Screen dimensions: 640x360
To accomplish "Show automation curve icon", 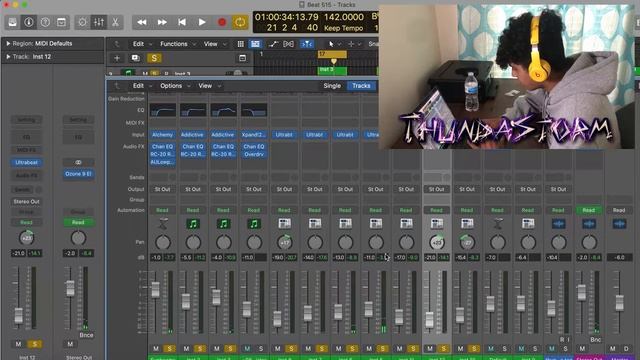I will [273, 44].
